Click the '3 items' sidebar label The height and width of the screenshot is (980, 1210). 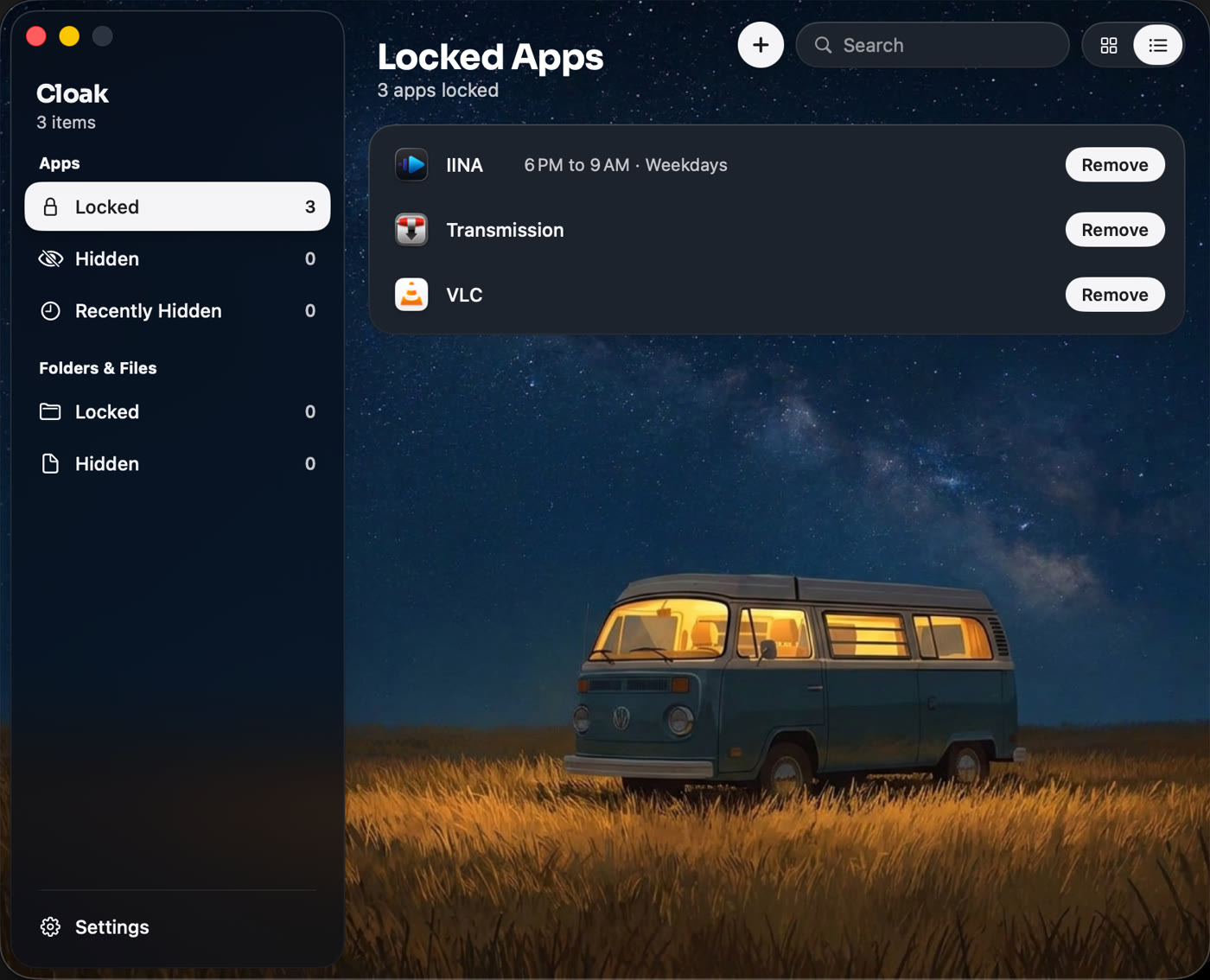[x=66, y=123]
